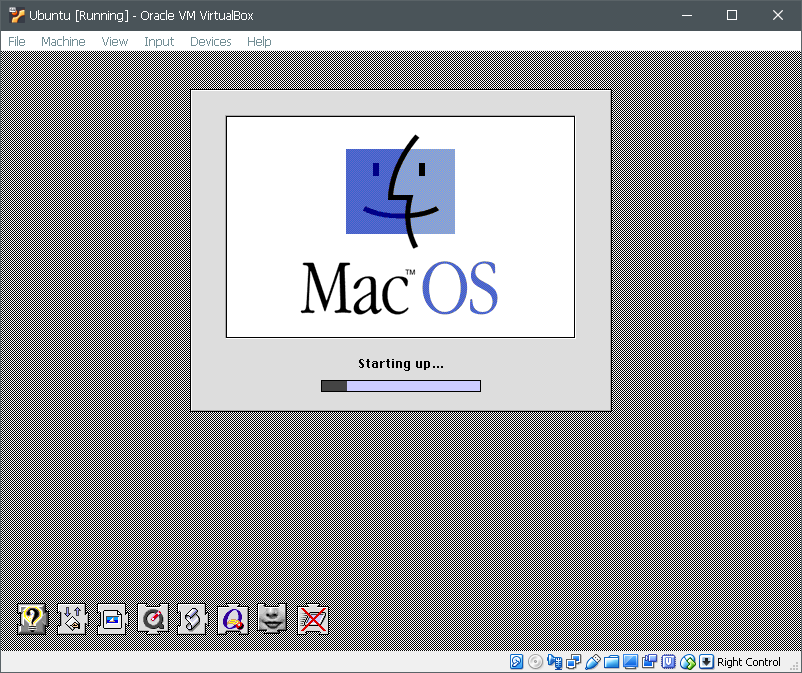Open the AppleScript scroll extension icon
Image resolution: width=802 pixels, height=673 pixels.
(x=191, y=620)
